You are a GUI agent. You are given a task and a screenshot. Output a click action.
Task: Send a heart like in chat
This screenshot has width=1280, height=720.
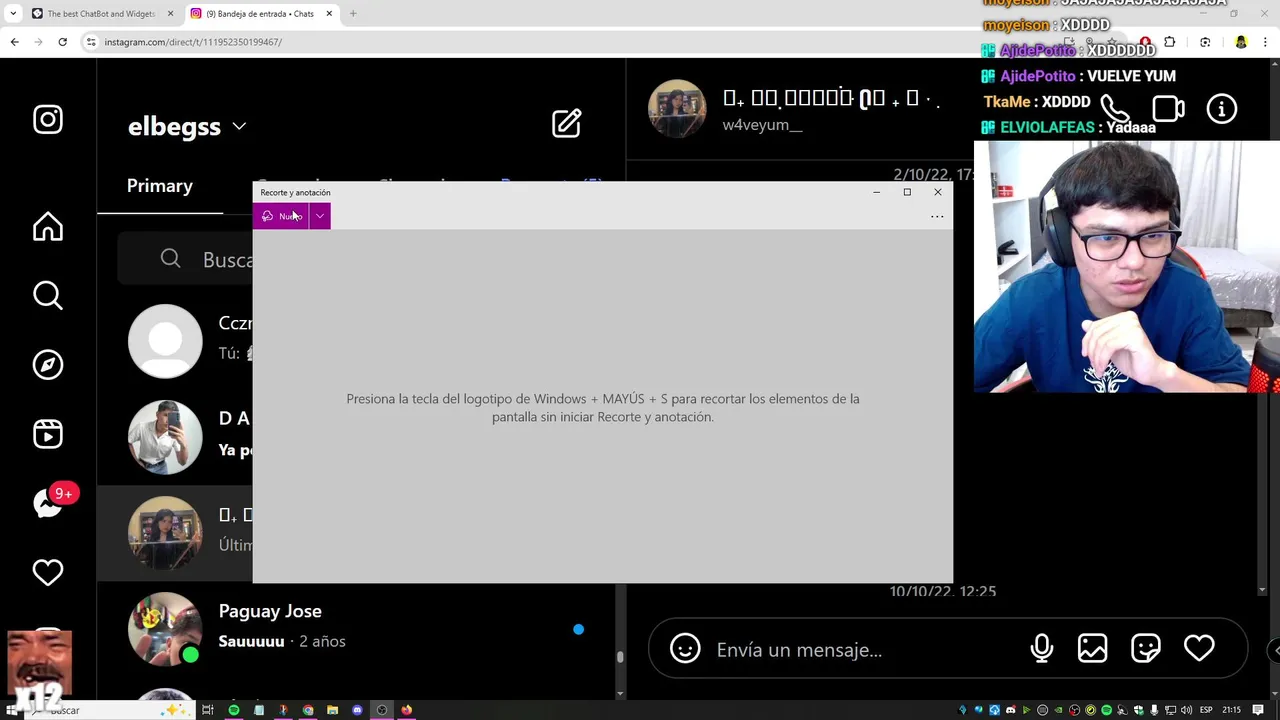tap(1199, 648)
